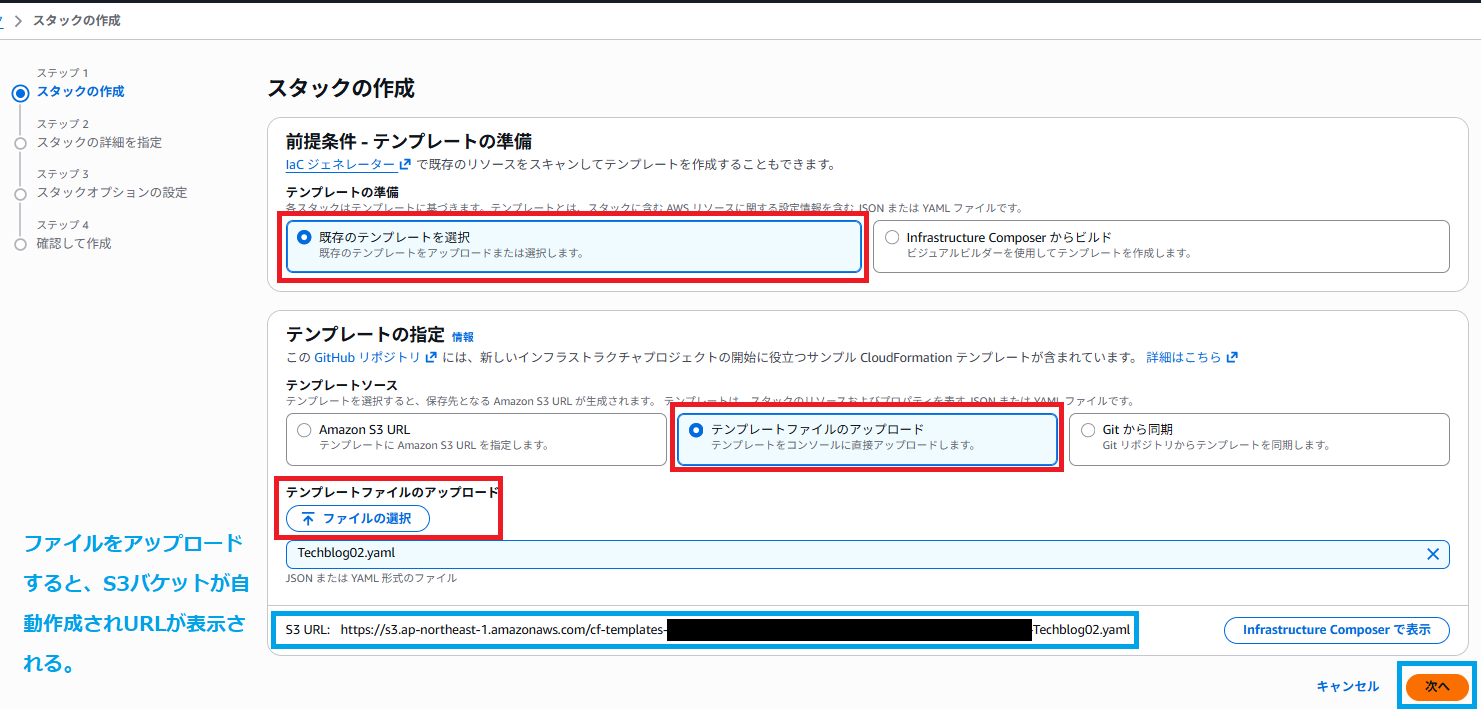Click the S3 URL of the uploaded template
This screenshot has height=709, width=1481.
(700, 630)
